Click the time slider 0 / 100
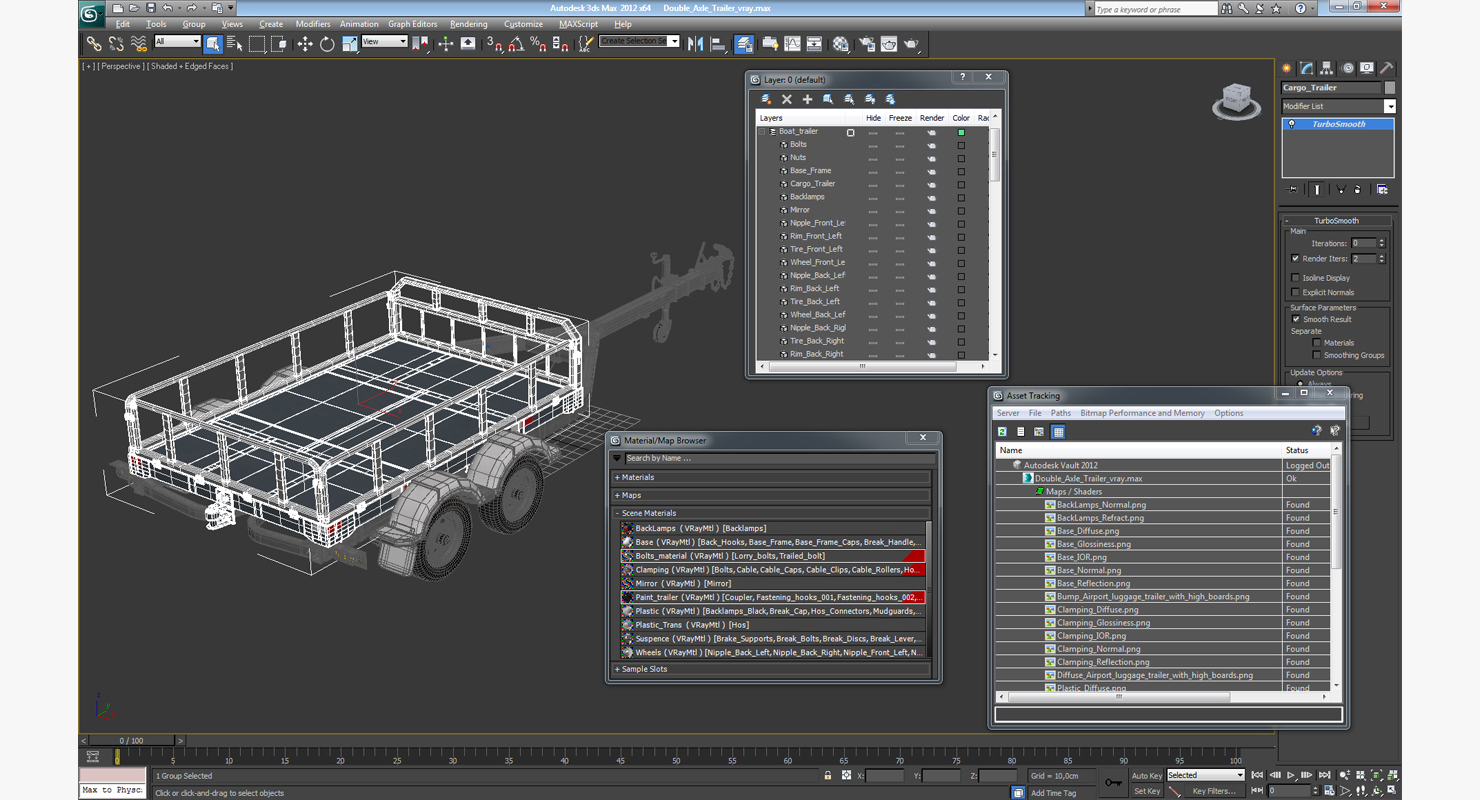The image size is (1480, 800). tap(131, 741)
